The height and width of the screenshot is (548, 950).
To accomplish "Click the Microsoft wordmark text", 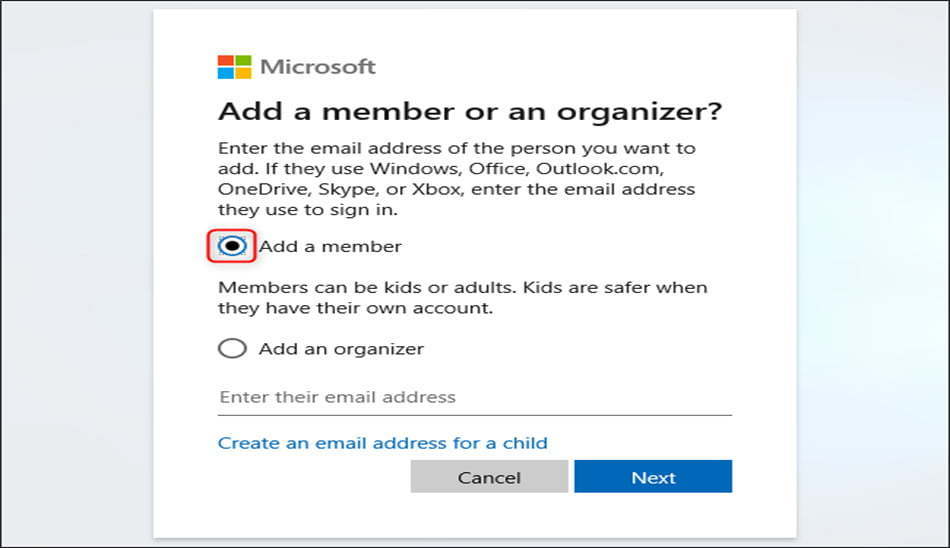I will 318,67.
